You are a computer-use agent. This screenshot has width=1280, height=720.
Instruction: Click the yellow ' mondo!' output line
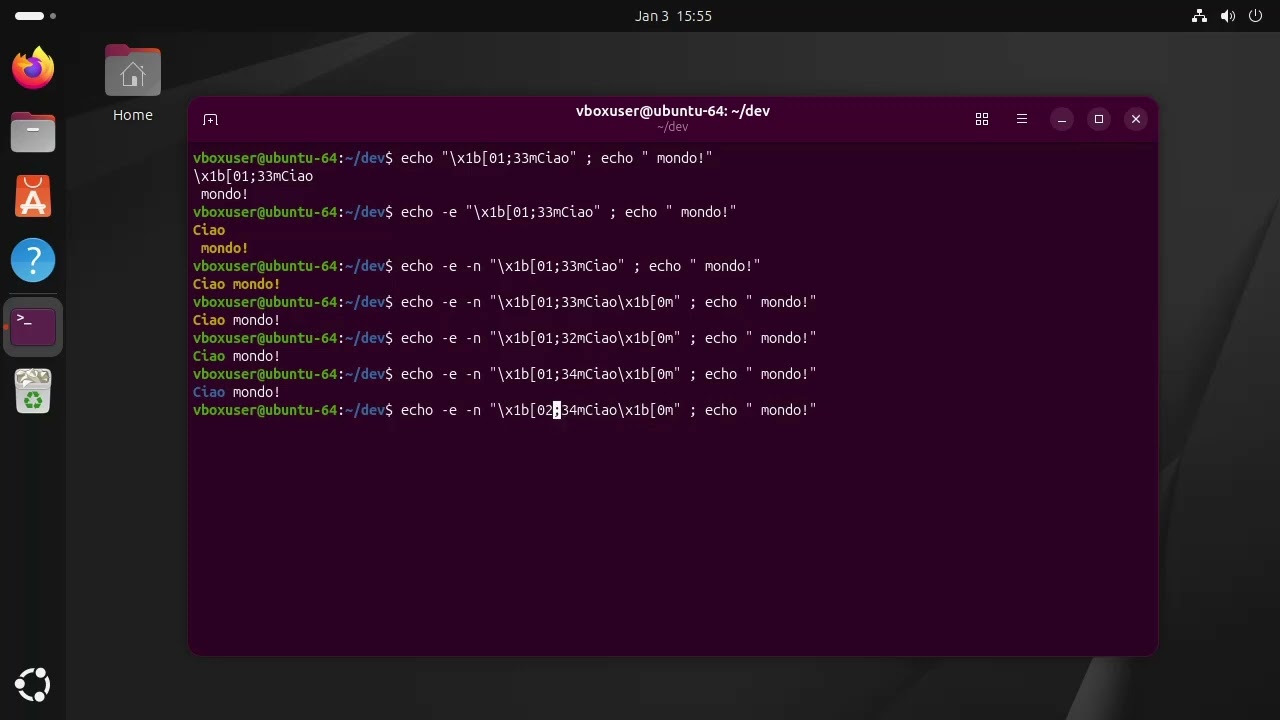[x=225, y=248]
